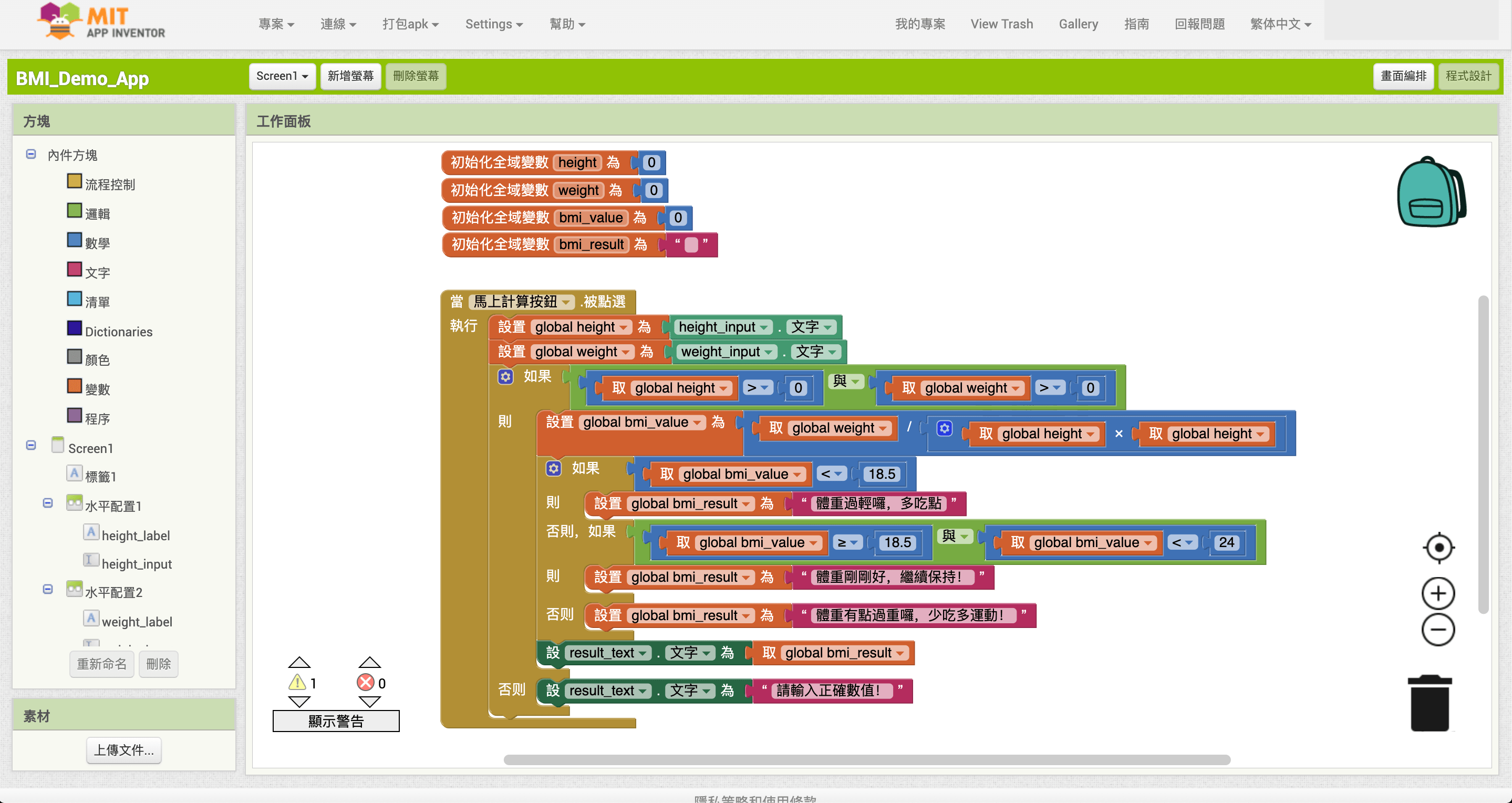Open the backpack icon on workspace
Image resolution: width=1512 pixels, height=803 pixels.
point(1431,192)
